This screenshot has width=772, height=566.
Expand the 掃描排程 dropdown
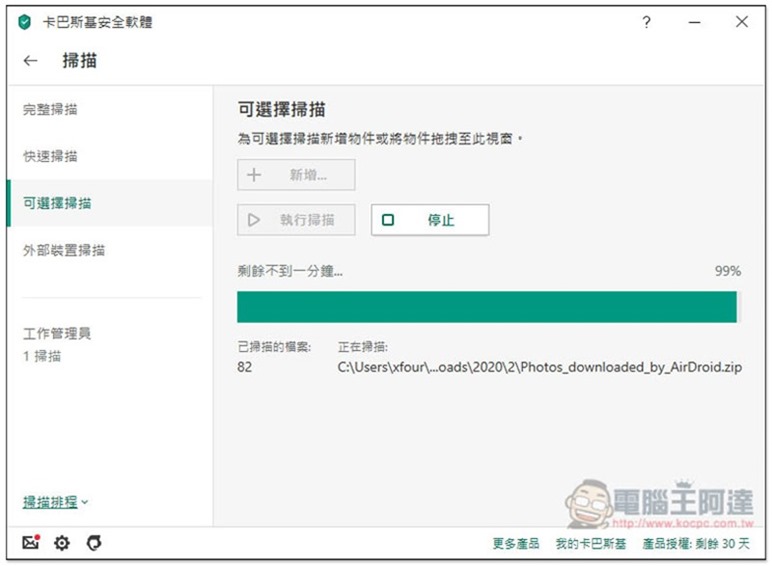[x=56, y=502]
